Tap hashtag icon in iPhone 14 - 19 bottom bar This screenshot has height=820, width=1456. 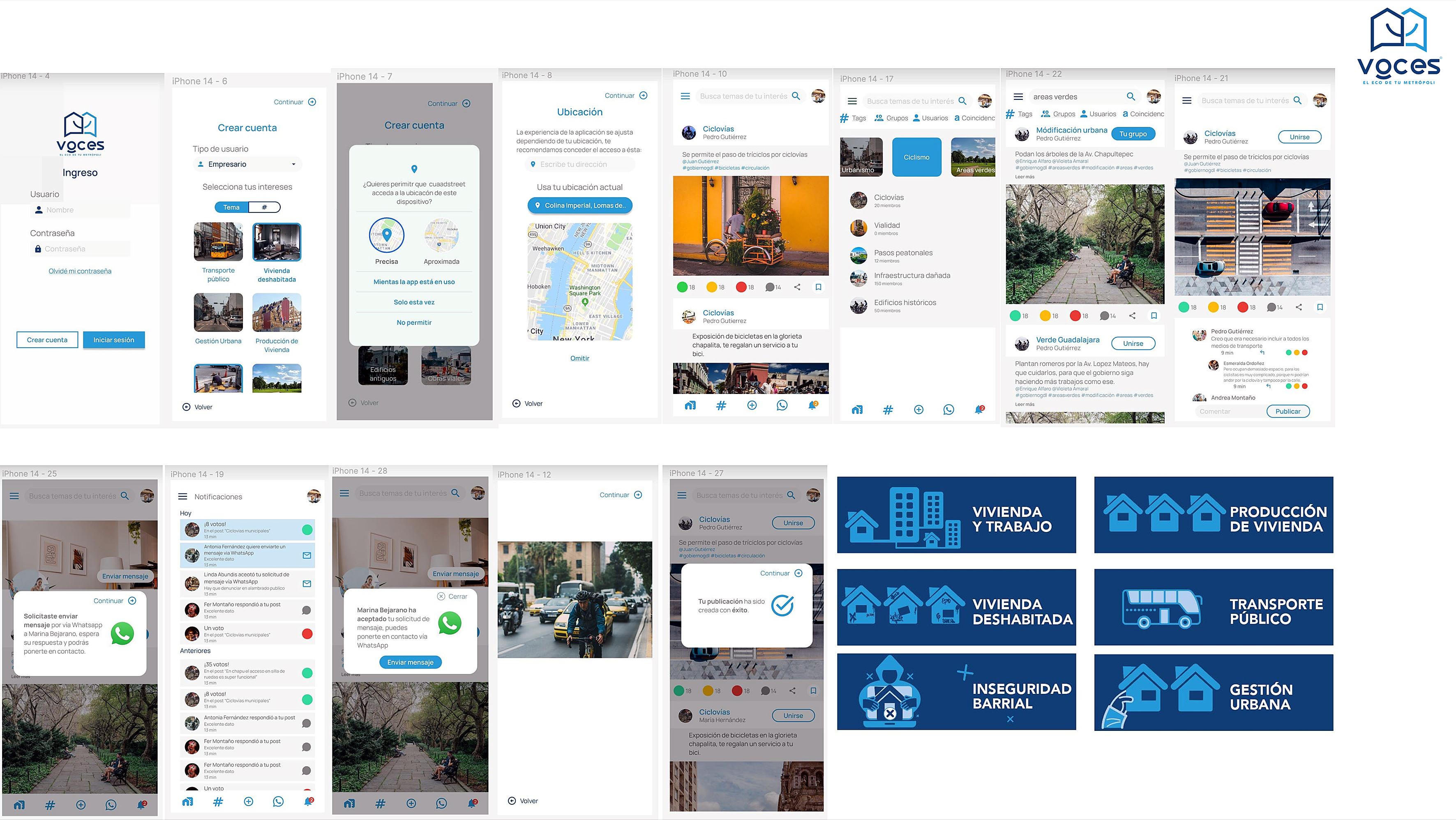[x=218, y=802]
